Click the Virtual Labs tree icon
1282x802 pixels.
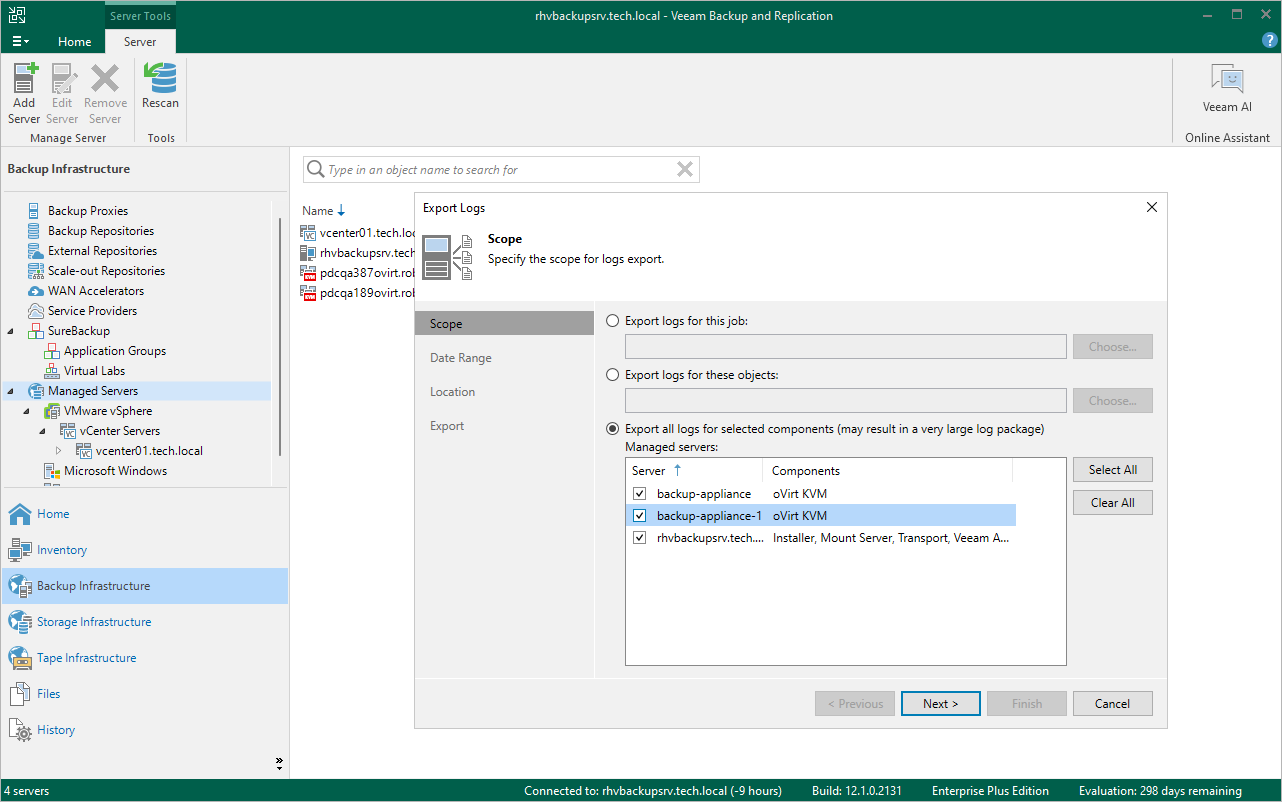(52, 371)
